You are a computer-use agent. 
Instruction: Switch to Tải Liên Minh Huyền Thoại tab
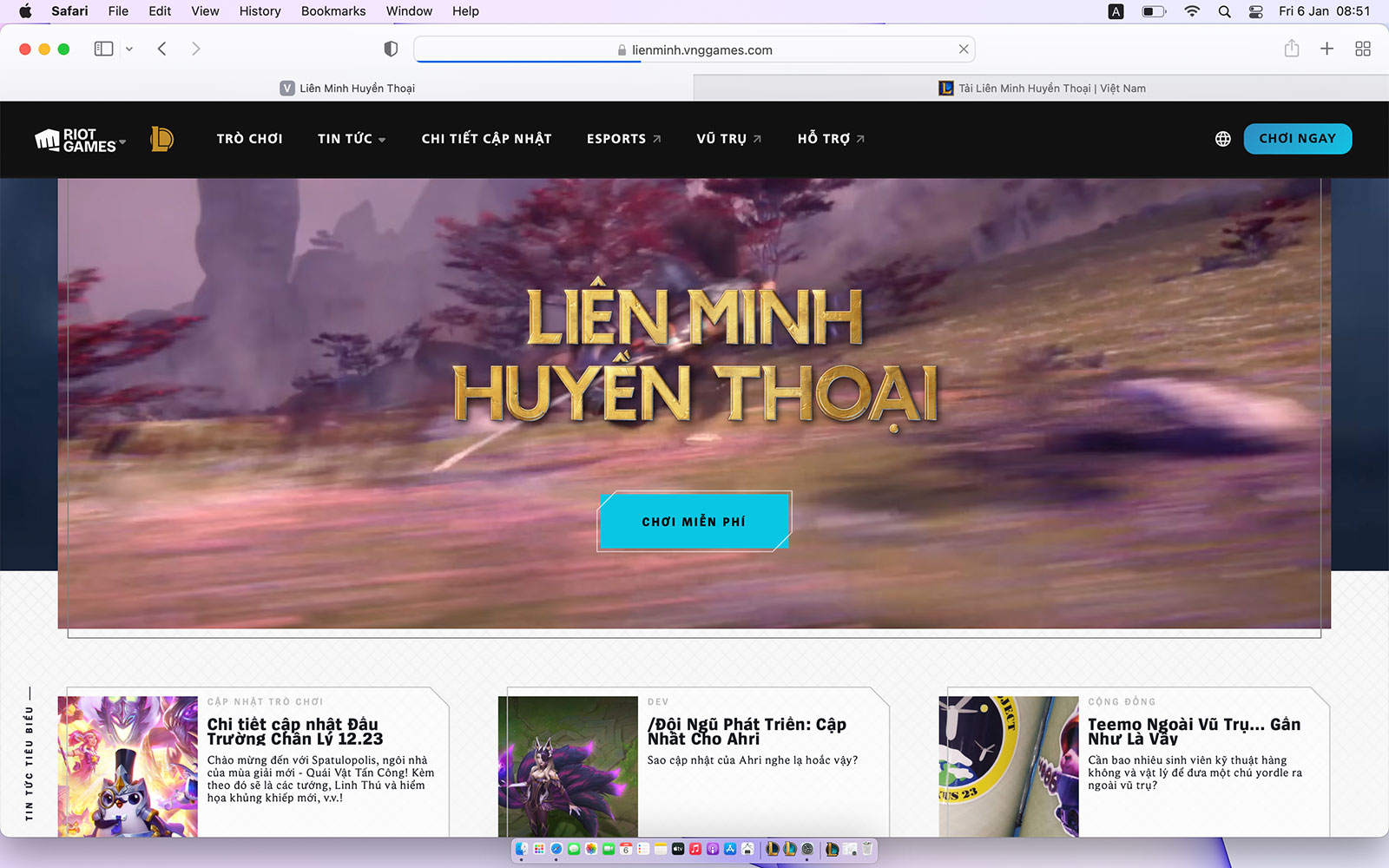coord(1042,88)
